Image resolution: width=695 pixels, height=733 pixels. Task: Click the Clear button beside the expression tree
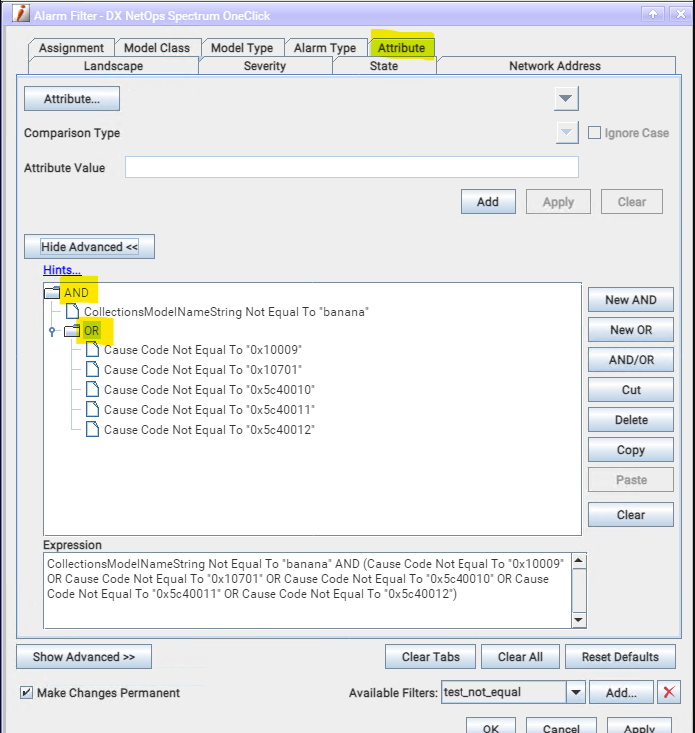point(631,515)
